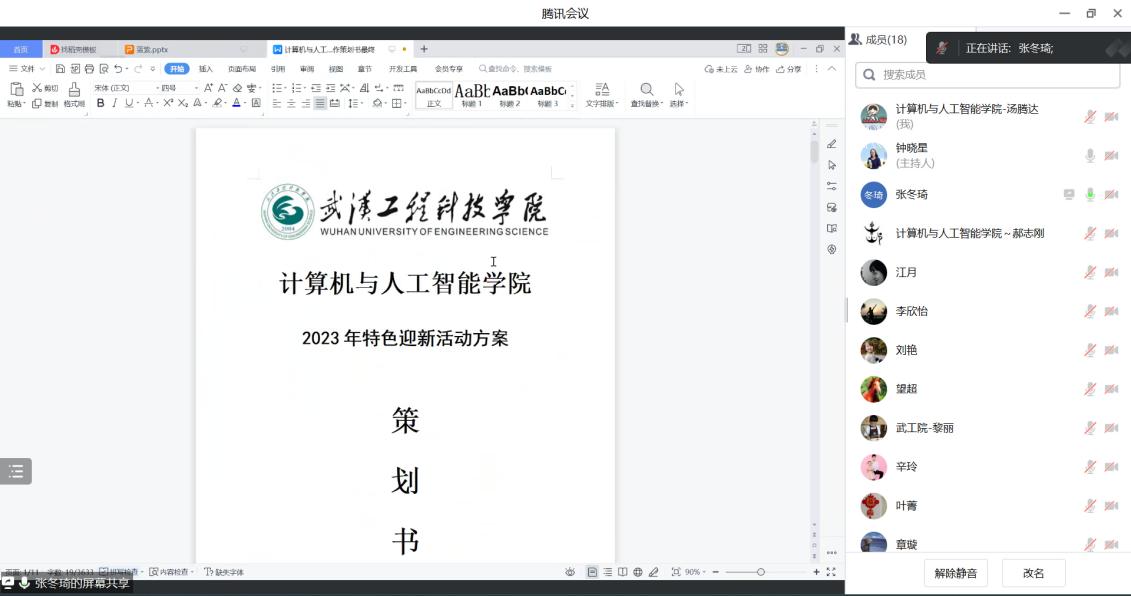Apply italic formatting using the I icon

114,103
